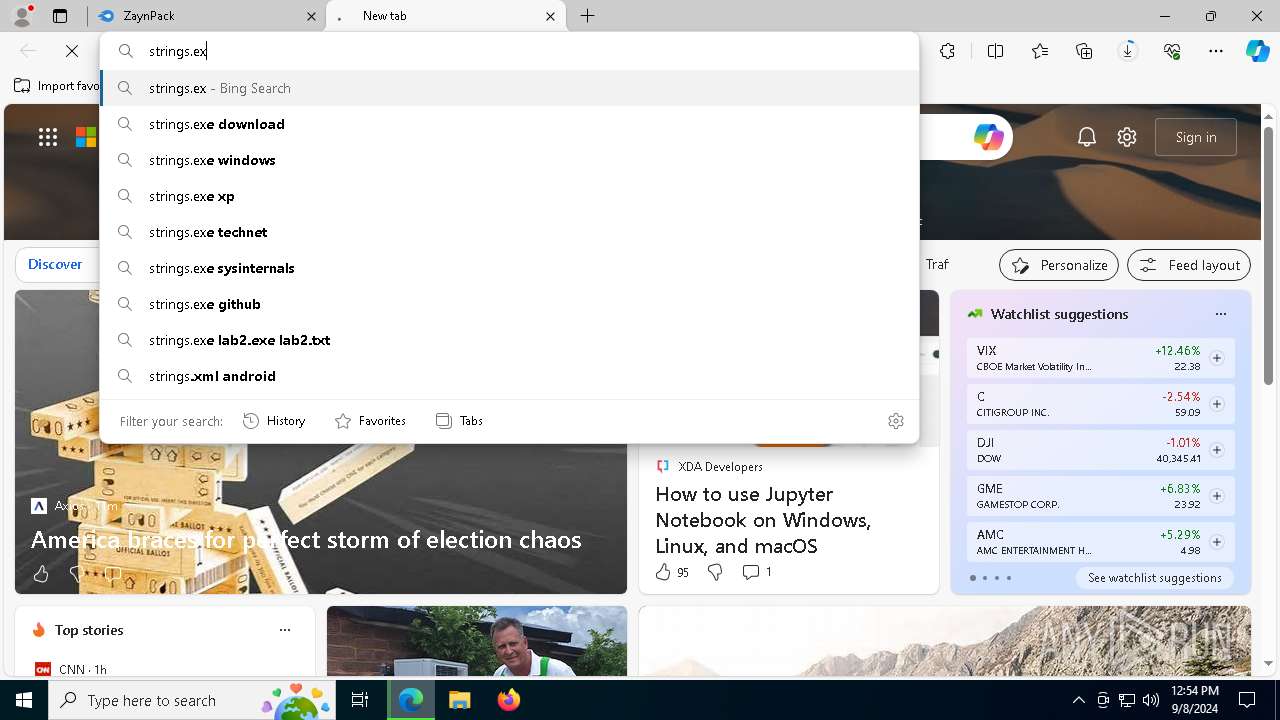Open the MSN app launcher grid

48,137
